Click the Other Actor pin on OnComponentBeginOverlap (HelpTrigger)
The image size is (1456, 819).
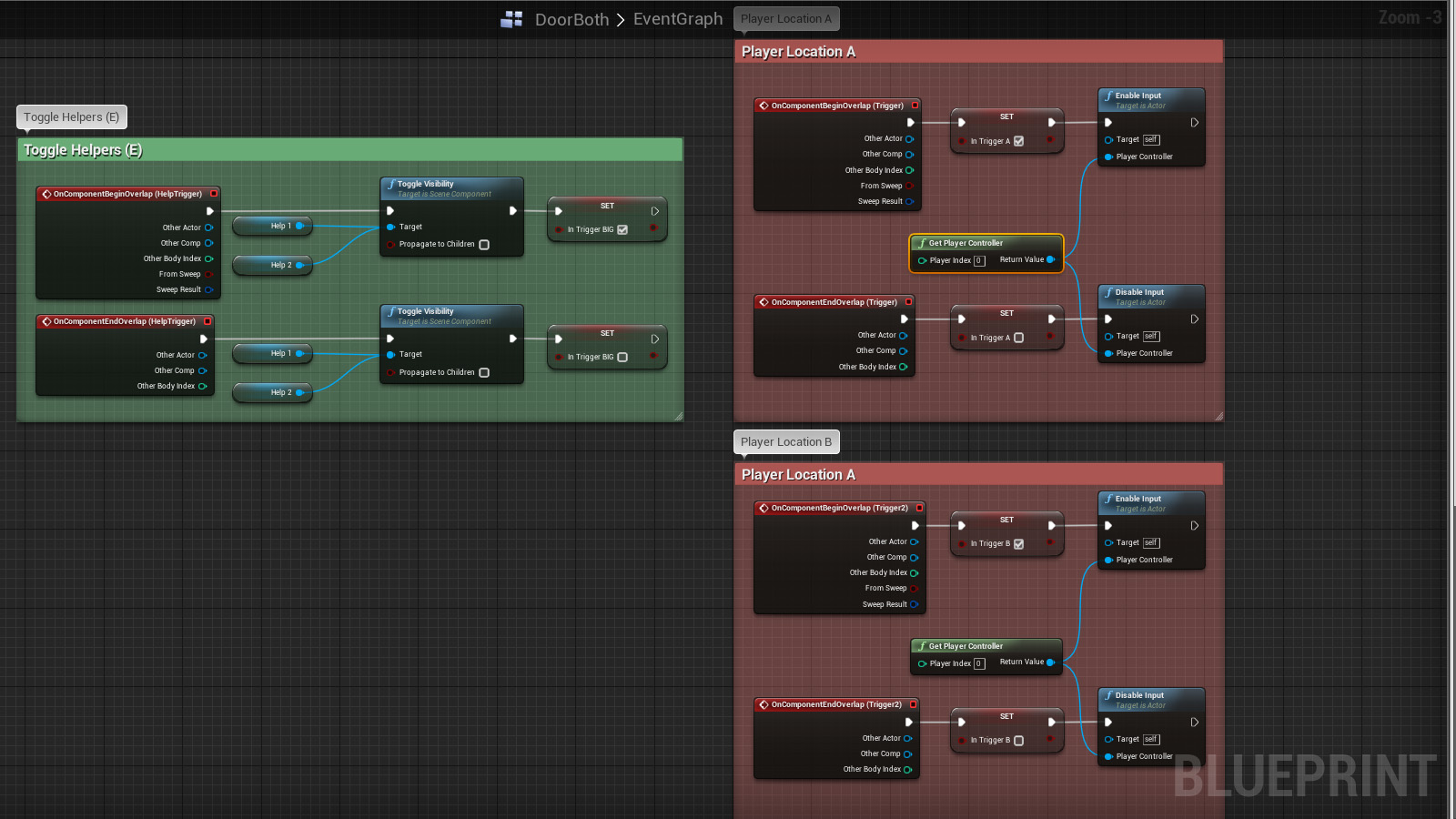tap(208, 227)
